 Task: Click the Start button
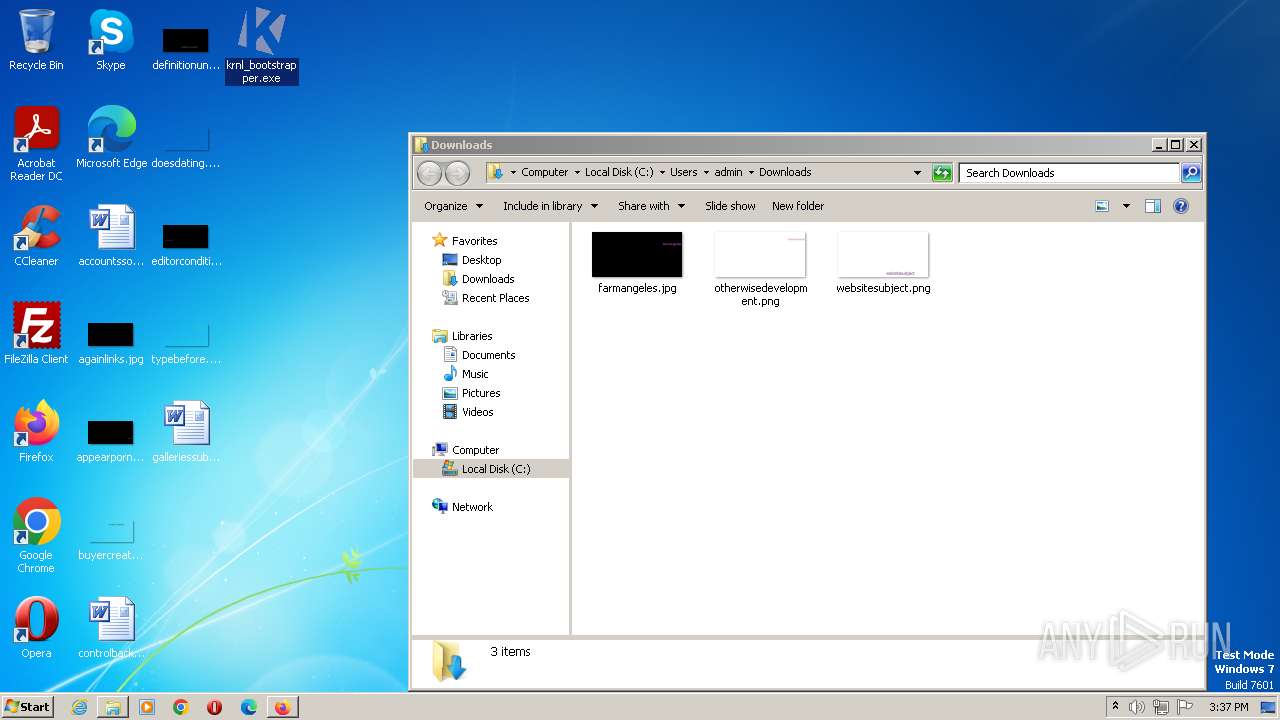[28, 707]
